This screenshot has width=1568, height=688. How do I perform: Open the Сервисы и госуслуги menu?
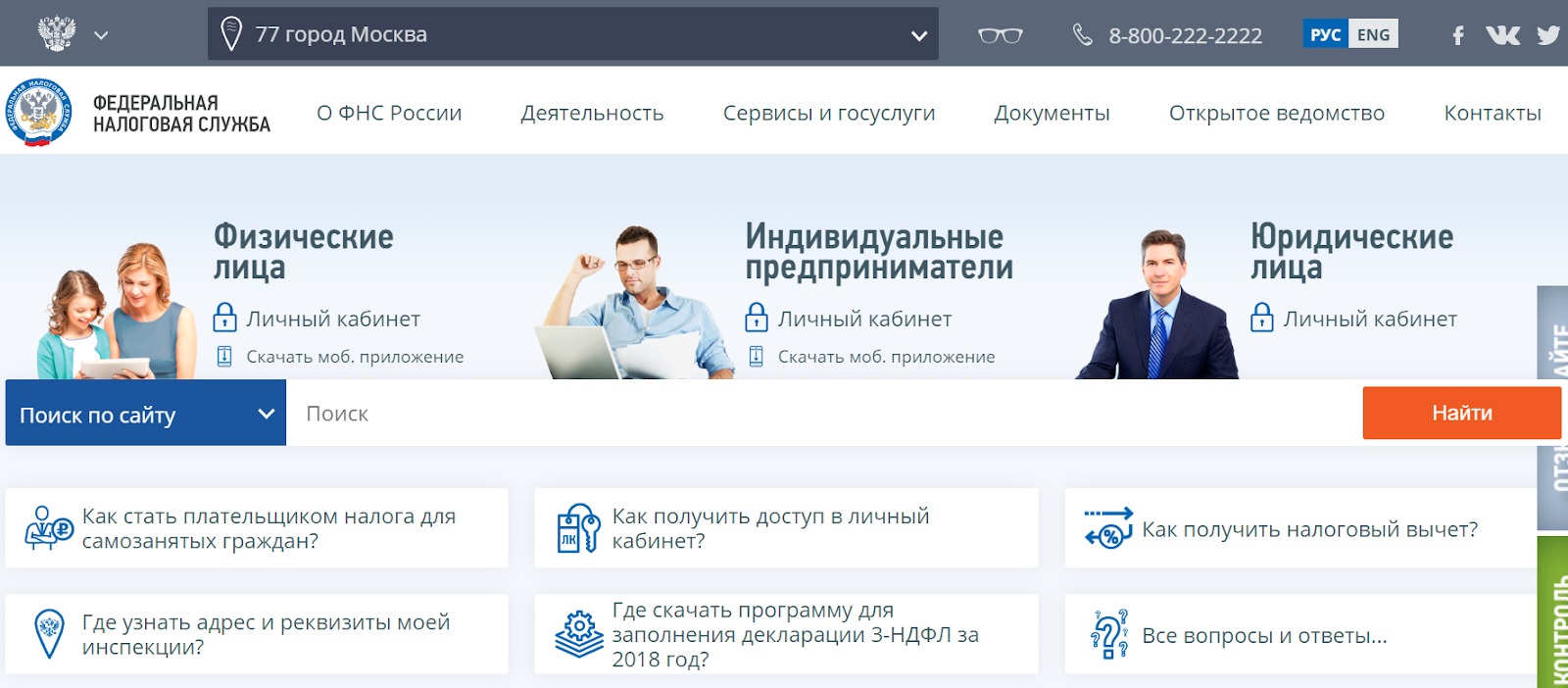pyautogui.click(x=829, y=113)
